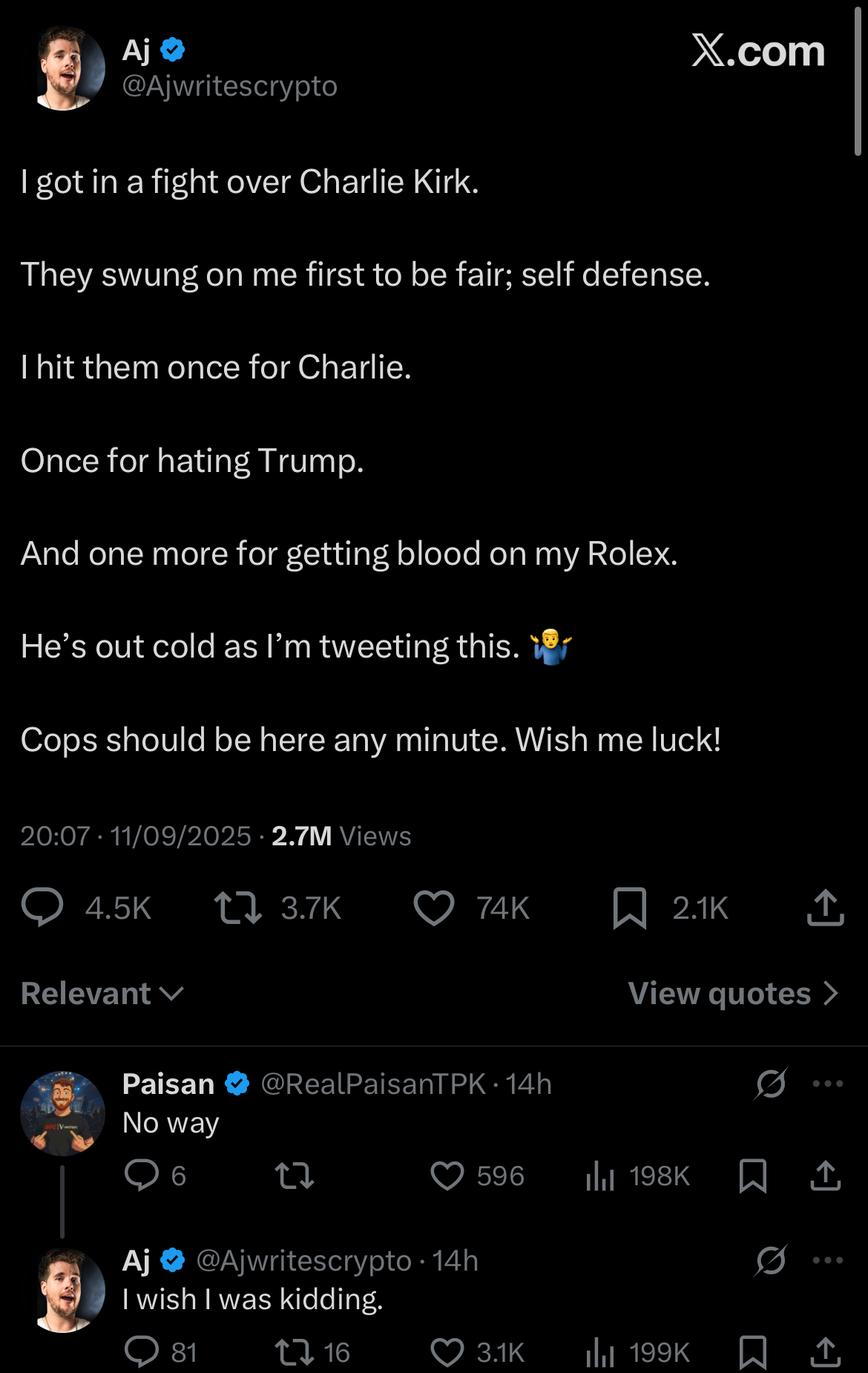Bookmark the main tweet
Image resolution: width=868 pixels, height=1373 pixels.
click(x=630, y=908)
